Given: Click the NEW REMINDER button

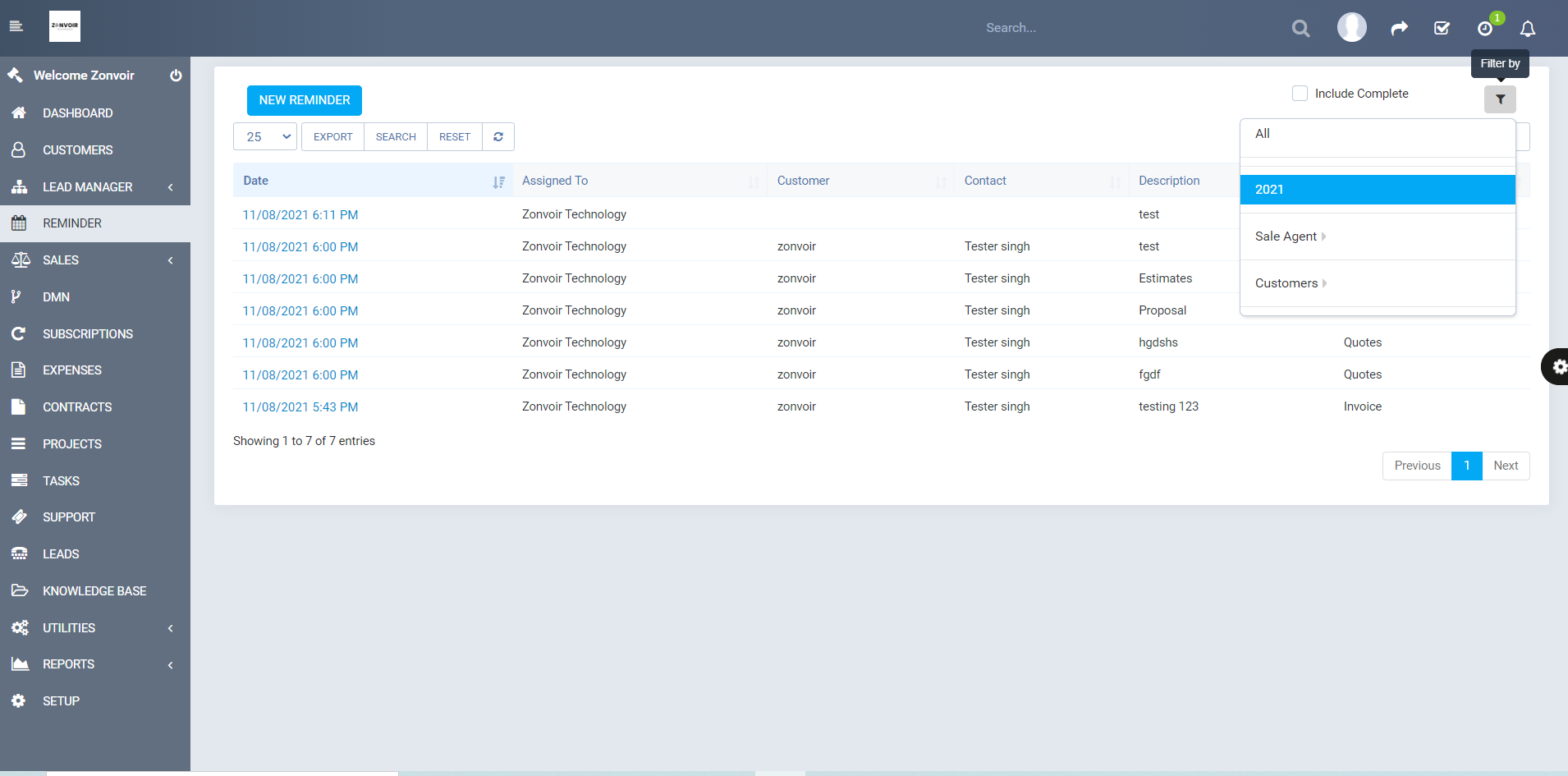Looking at the screenshot, I should tap(304, 99).
